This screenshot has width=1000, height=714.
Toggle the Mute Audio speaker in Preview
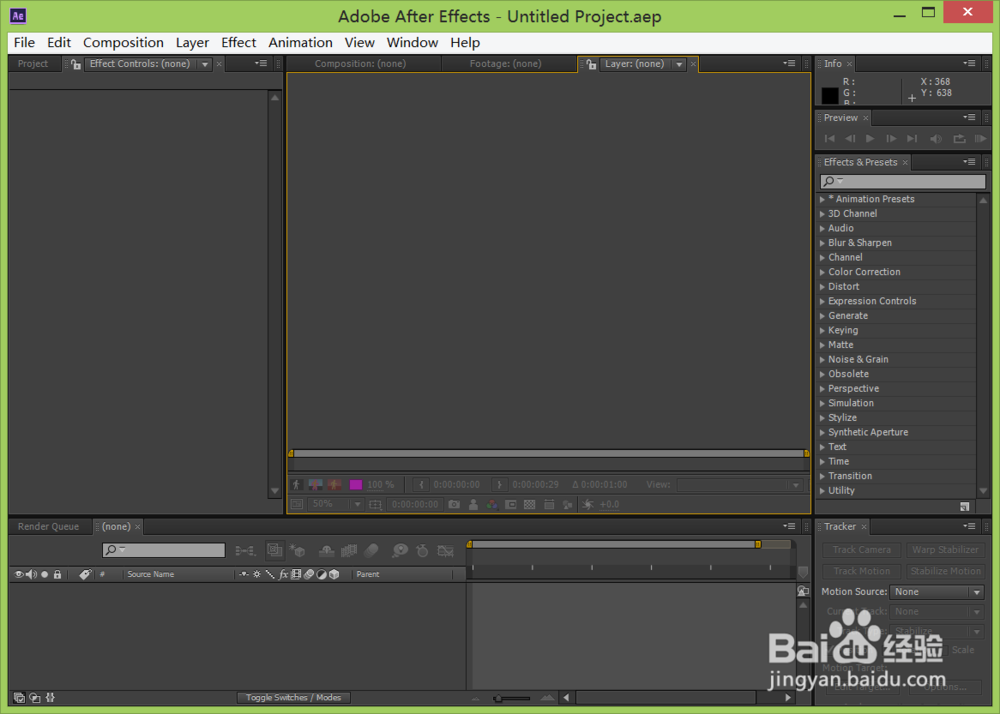pos(936,138)
